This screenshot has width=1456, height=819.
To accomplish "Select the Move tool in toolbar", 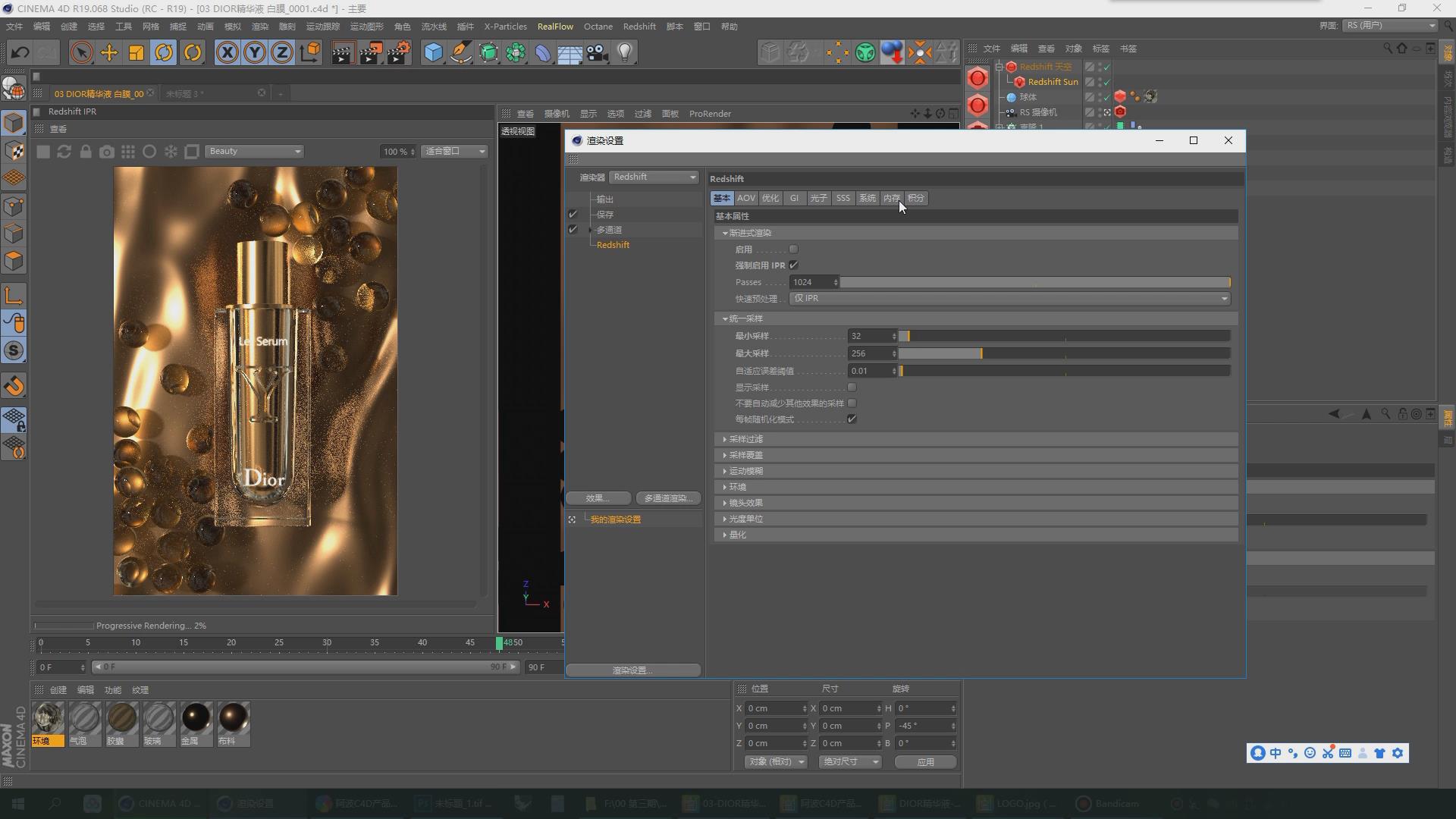I will point(108,53).
